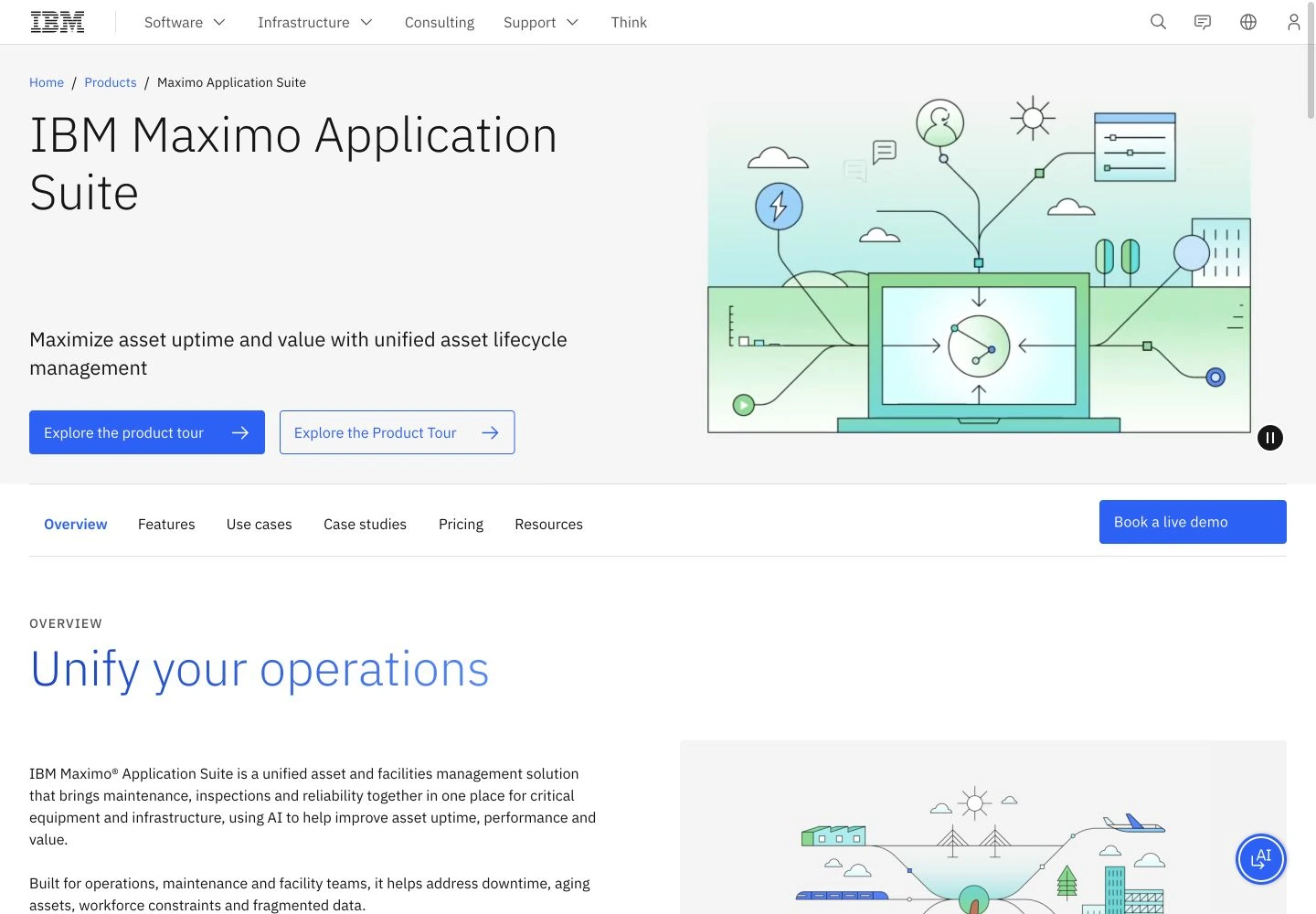Switch to the Features tab

point(166,524)
